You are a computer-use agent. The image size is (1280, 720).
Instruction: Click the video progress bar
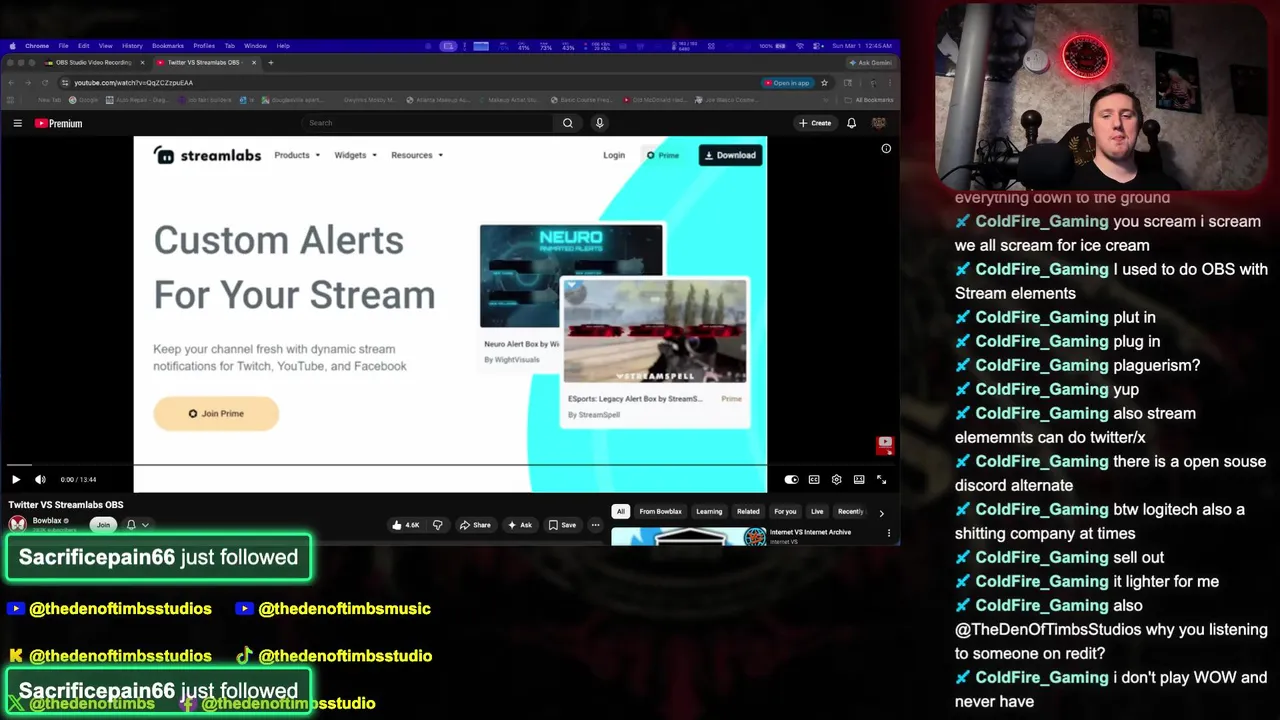(450, 465)
